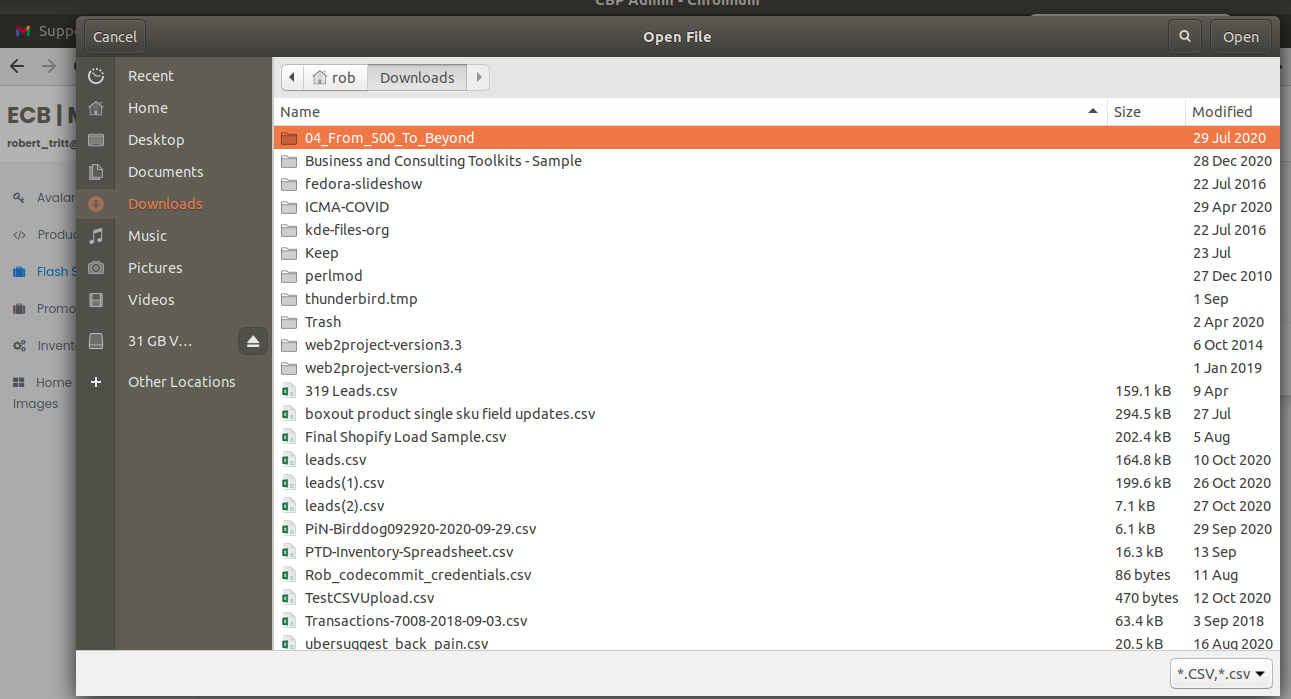Cancel the Open File dialog
Viewport: 1291px width, 699px height.
pyautogui.click(x=114, y=36)
